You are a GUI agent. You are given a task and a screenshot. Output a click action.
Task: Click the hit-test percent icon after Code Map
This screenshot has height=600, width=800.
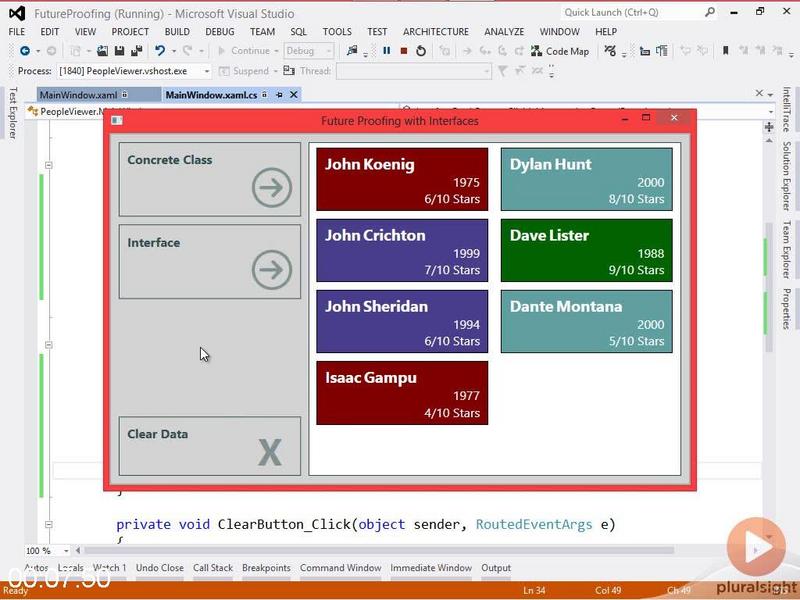coord(610,51)
